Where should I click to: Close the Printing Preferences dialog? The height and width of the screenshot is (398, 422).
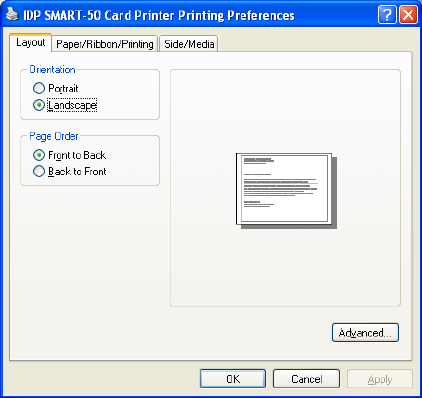pos(408,15)
